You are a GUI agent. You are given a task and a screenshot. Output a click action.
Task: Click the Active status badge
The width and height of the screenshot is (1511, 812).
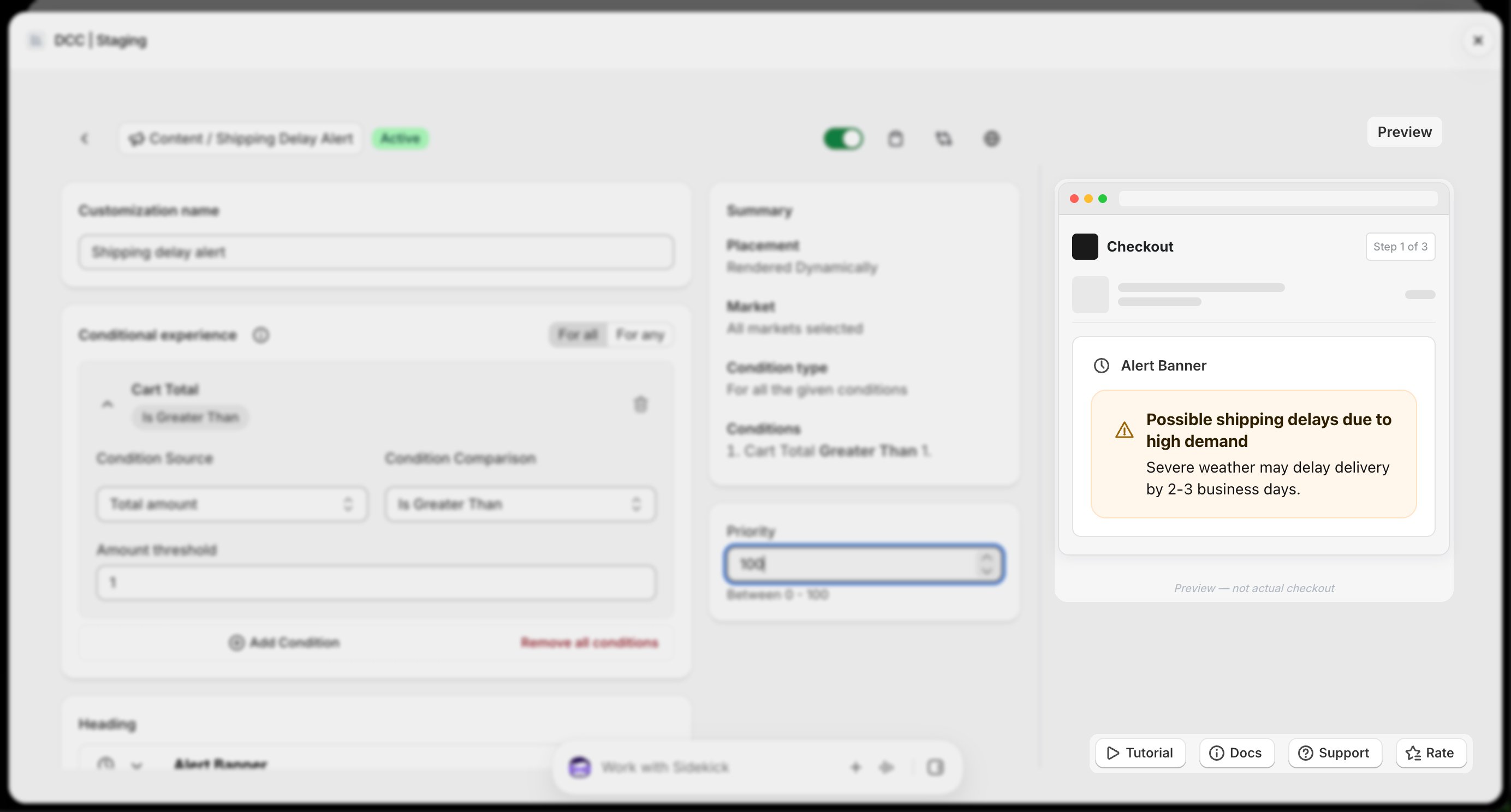(400, 139)
